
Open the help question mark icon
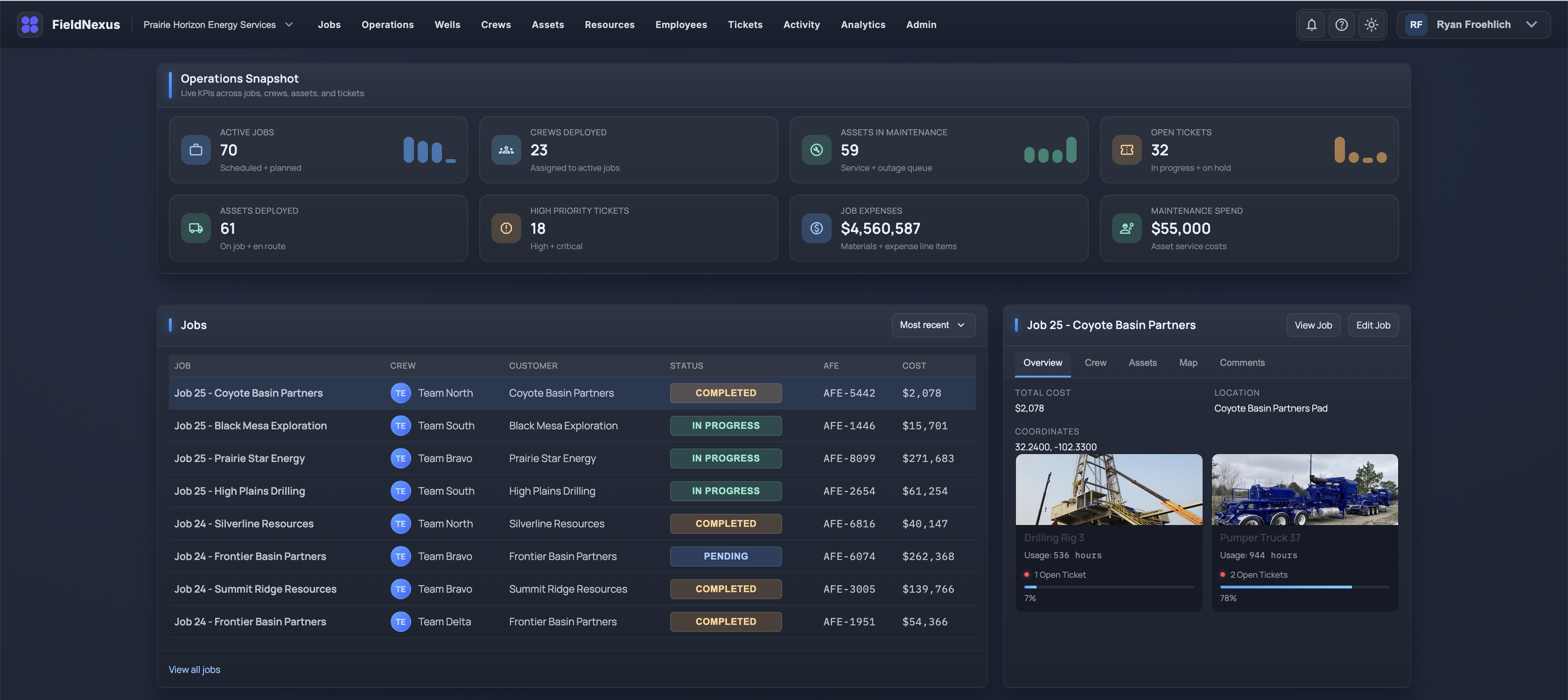click(1342, 24)
